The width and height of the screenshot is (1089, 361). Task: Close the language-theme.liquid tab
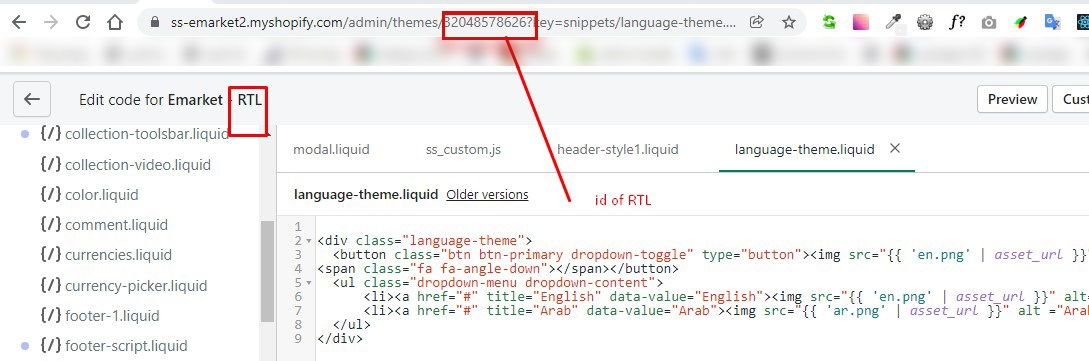tap(895, 148)
